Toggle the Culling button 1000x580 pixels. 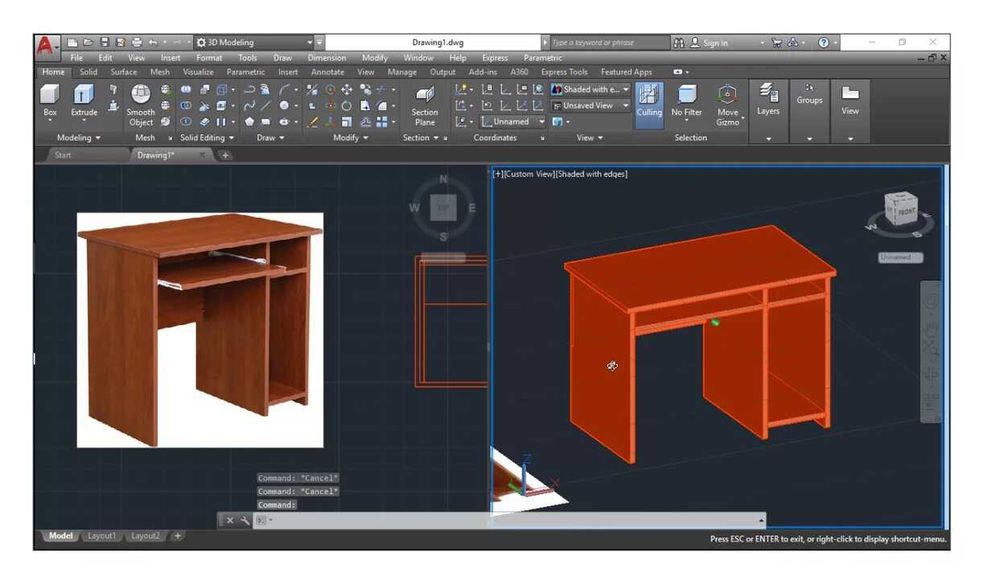649,104
